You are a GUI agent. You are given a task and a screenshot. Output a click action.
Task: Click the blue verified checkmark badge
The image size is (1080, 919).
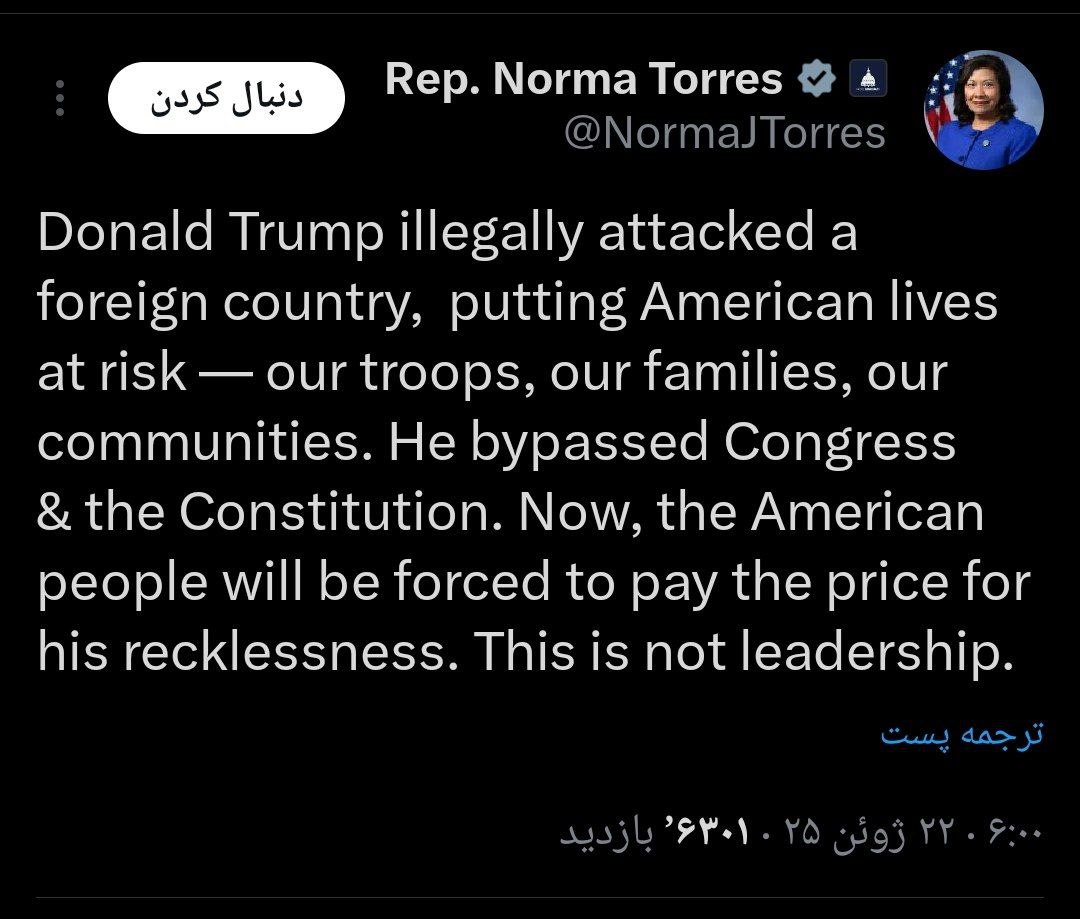pos(817,79)
